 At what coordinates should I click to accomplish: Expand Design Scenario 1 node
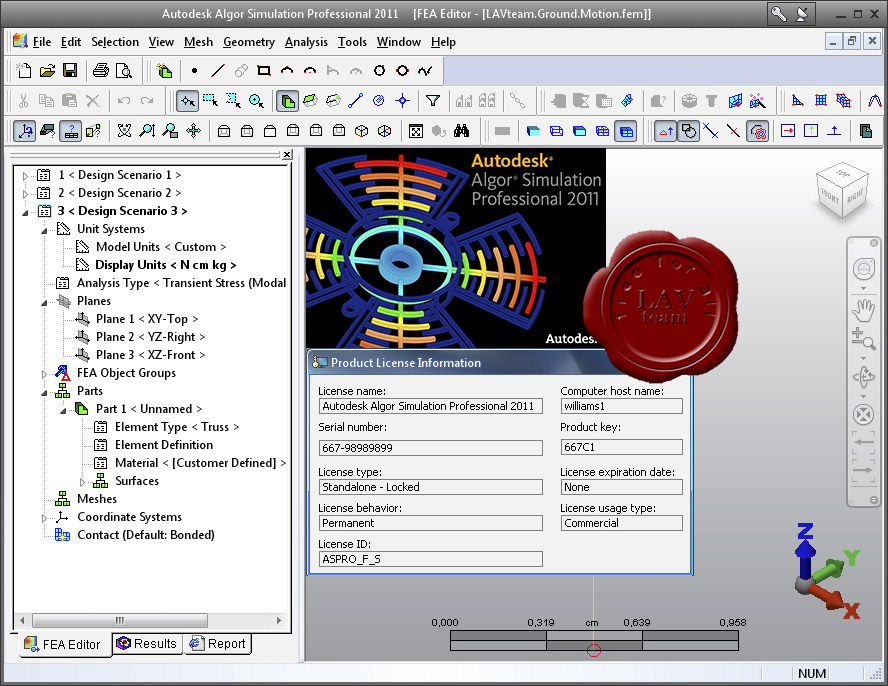click(25, 176)
